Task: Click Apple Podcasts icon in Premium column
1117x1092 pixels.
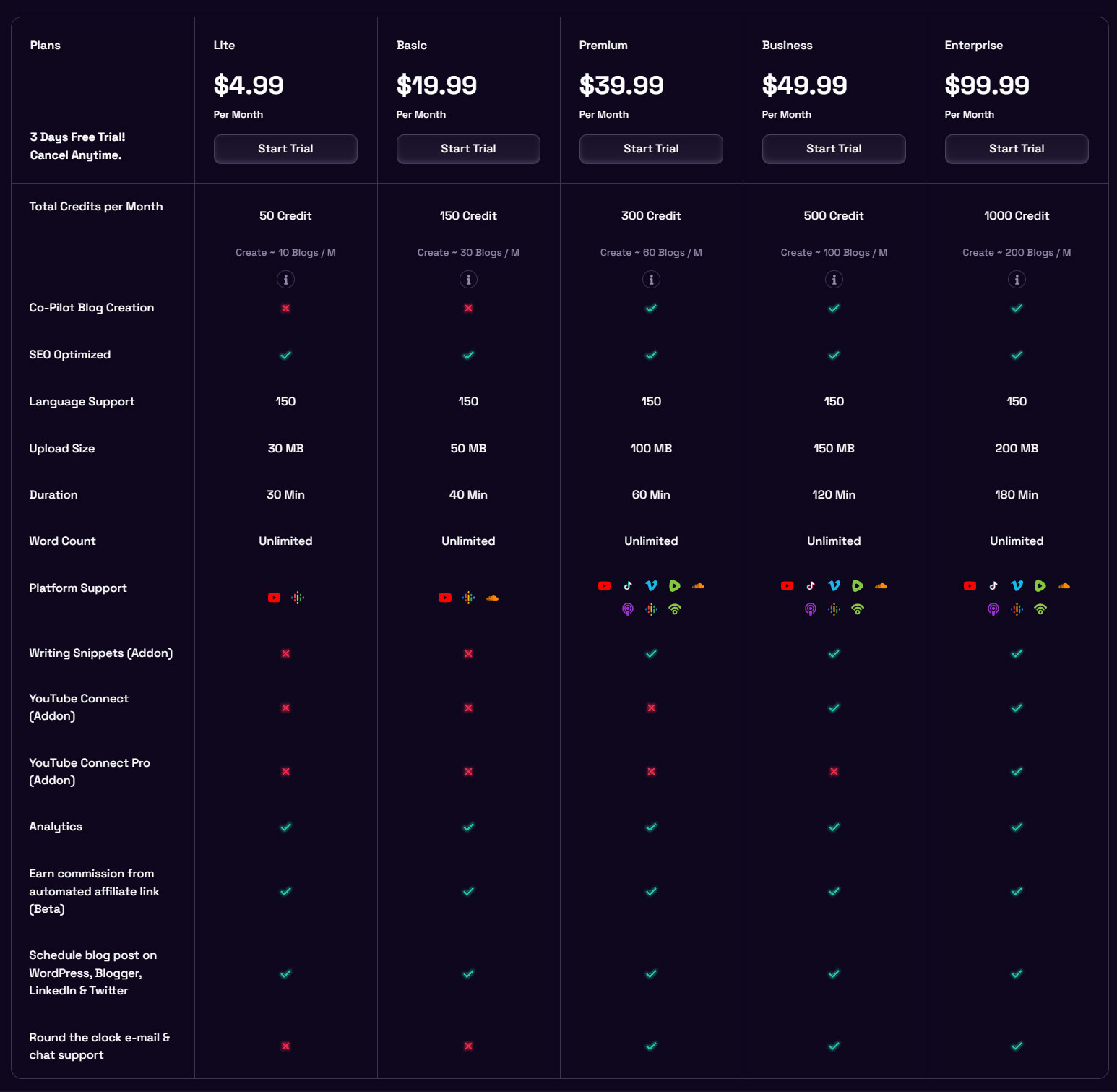Action: 628,609
